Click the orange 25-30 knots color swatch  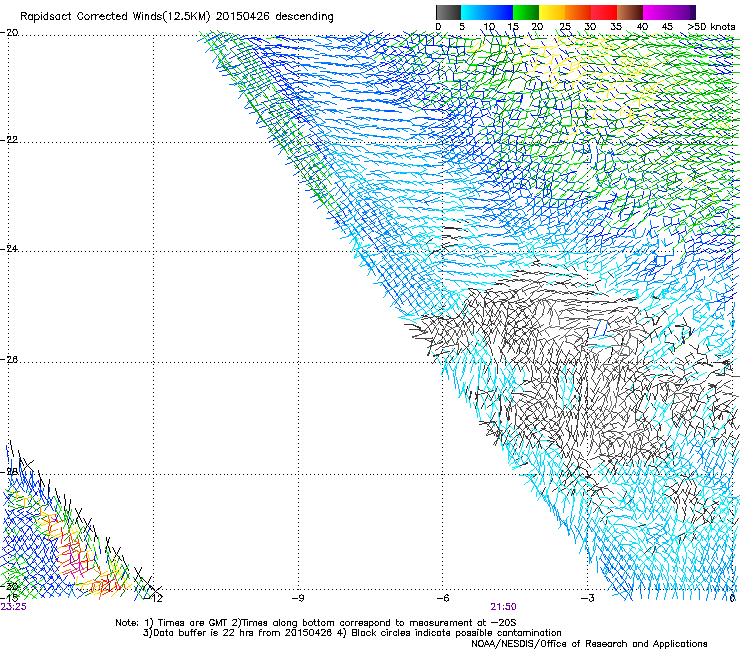point(578,12)
